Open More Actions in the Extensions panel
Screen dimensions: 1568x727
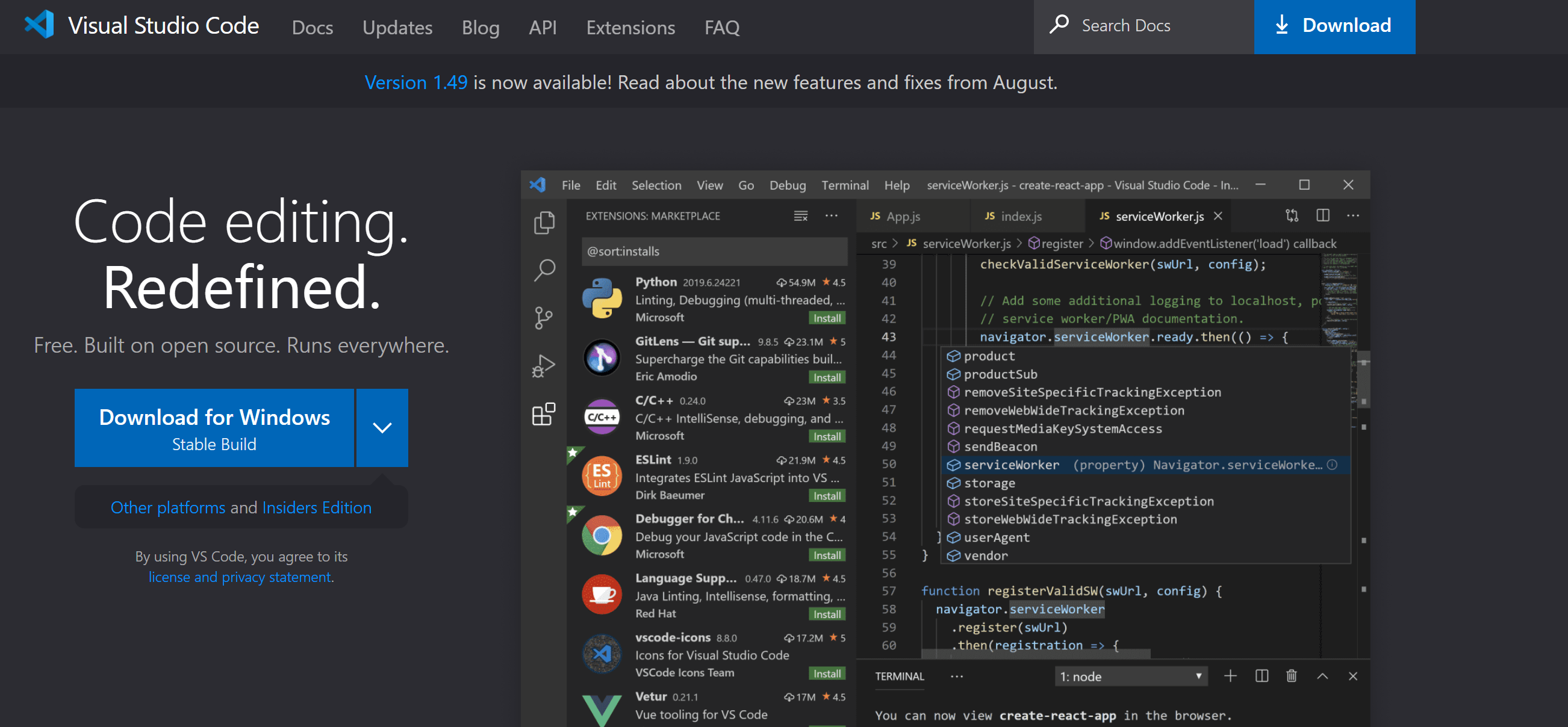[832, 216]
